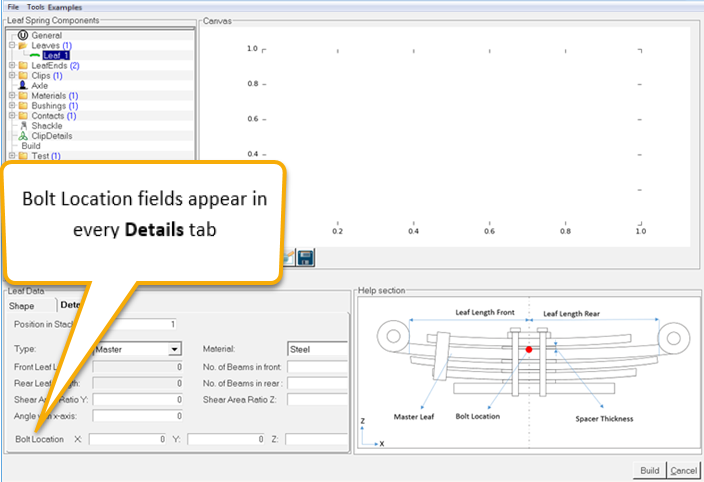The image size is (704, 482).
Task: Click the Material field containing Steel
Action: point(318,349)
